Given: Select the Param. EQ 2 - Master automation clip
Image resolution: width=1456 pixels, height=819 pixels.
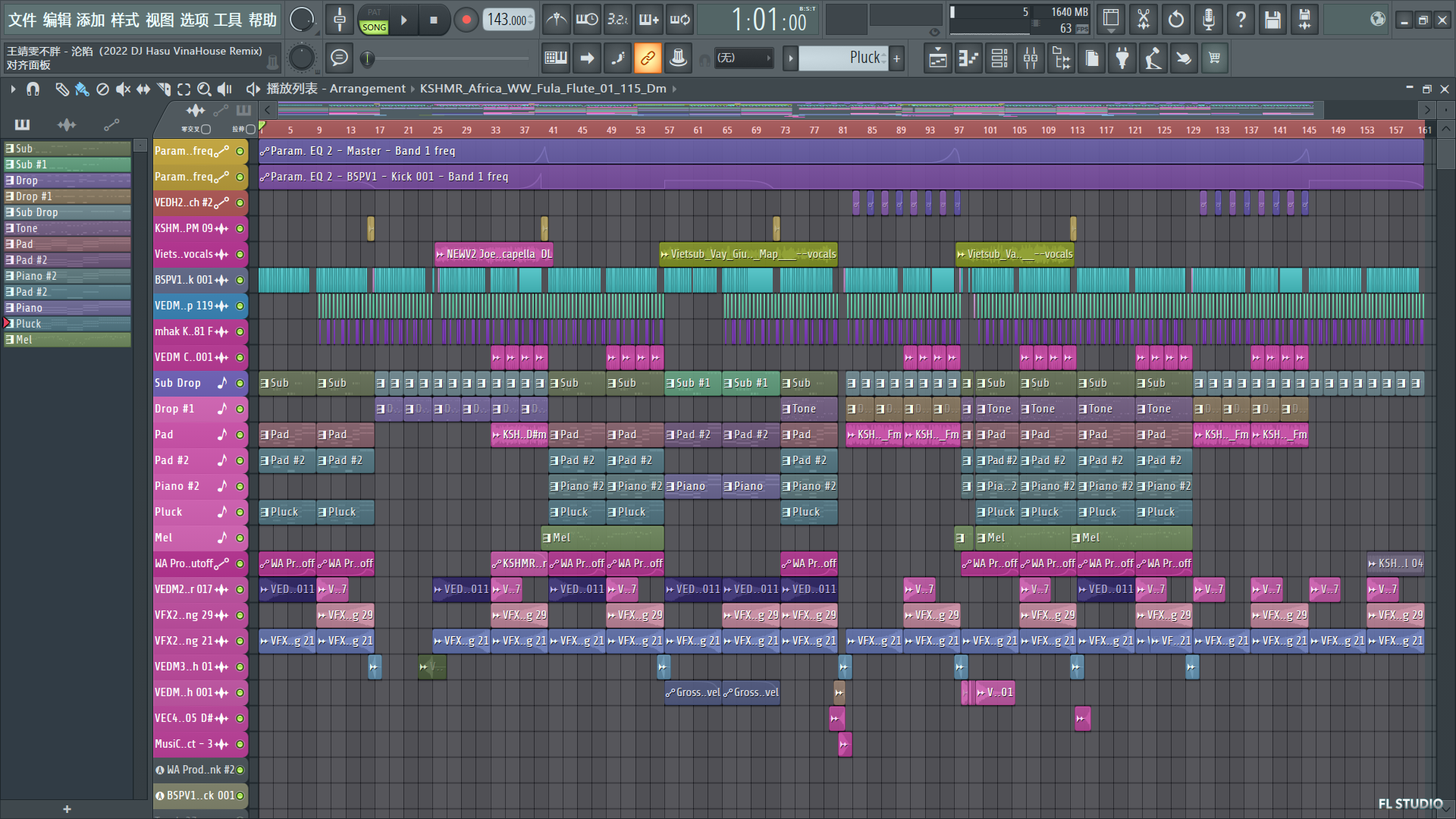Looking at the screenshot, I should [x=841, y=151].
